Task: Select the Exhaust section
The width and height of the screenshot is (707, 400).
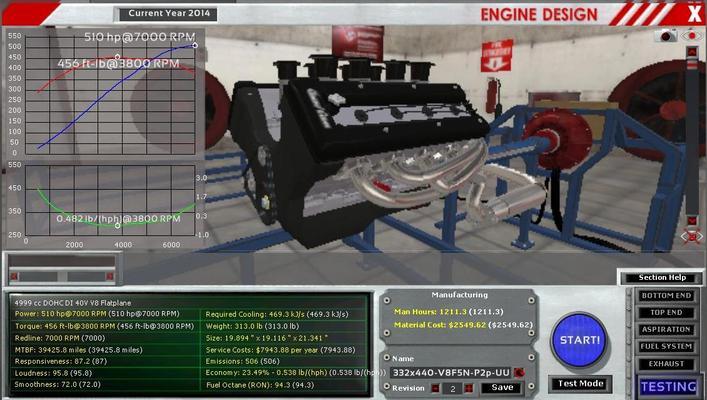Action: pyautogui.click(x=668, y=364)
